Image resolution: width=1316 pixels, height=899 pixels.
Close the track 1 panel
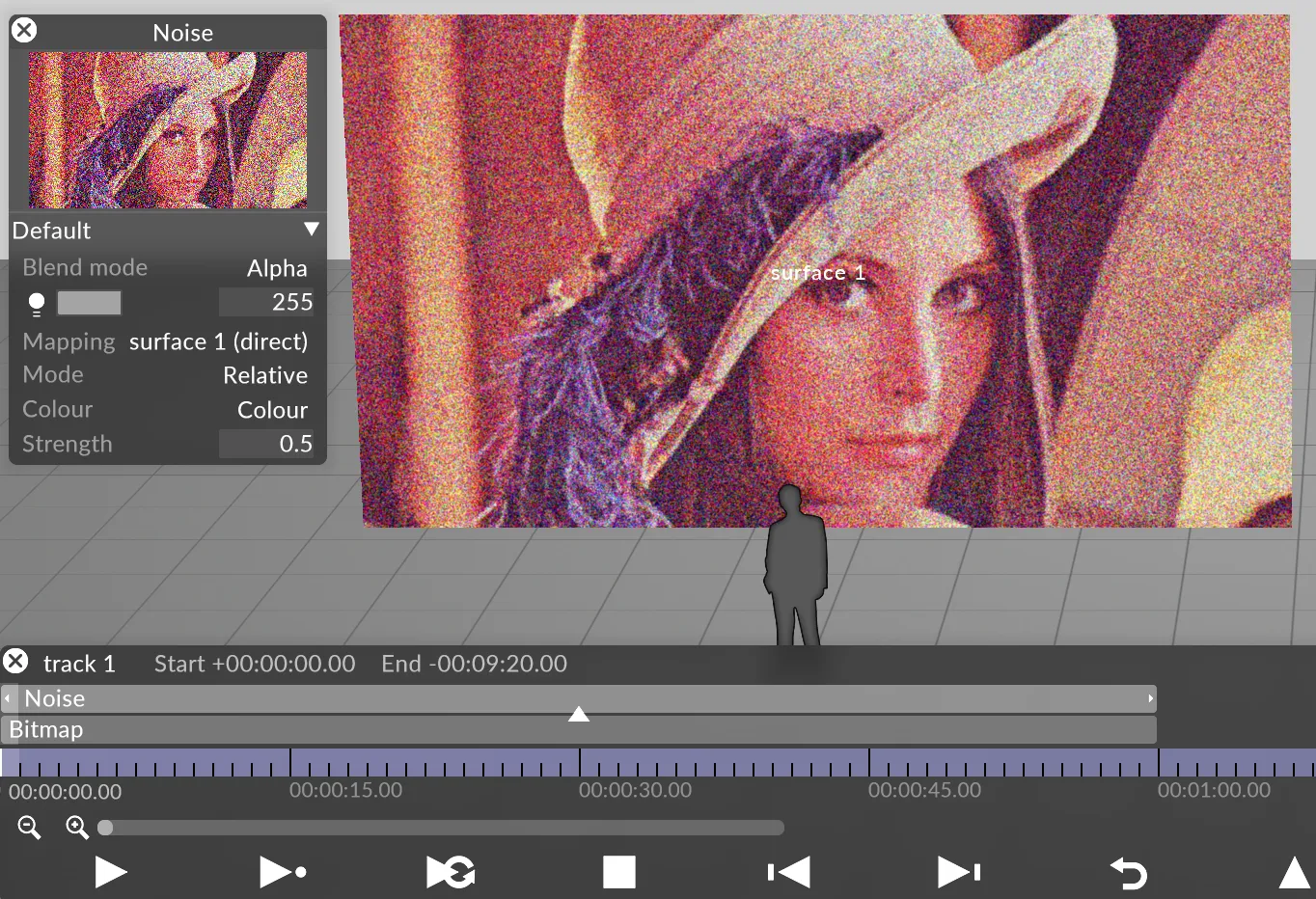[x=15, y=662]
